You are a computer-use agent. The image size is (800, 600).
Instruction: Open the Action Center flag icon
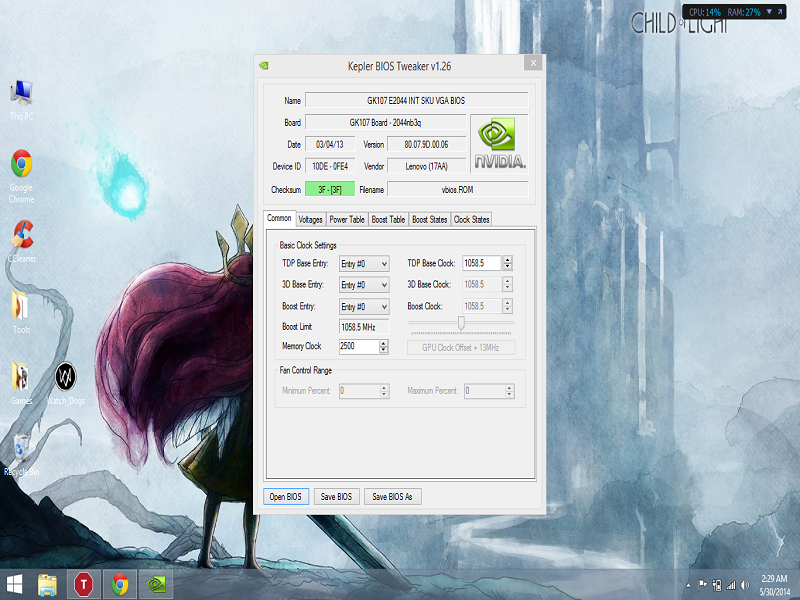click(703, 585)
